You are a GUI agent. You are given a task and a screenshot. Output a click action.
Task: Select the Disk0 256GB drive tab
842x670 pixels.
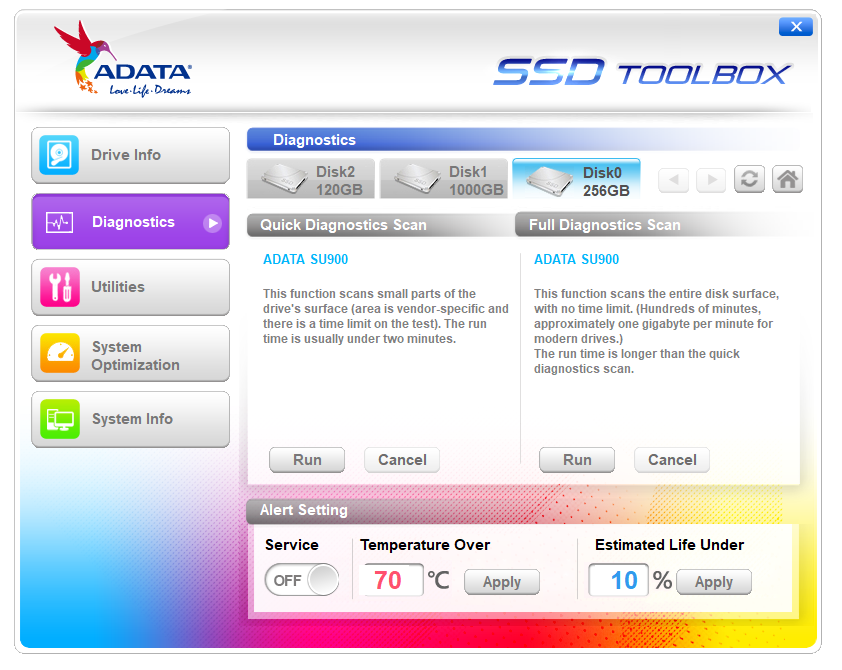(x=577, y=179)
